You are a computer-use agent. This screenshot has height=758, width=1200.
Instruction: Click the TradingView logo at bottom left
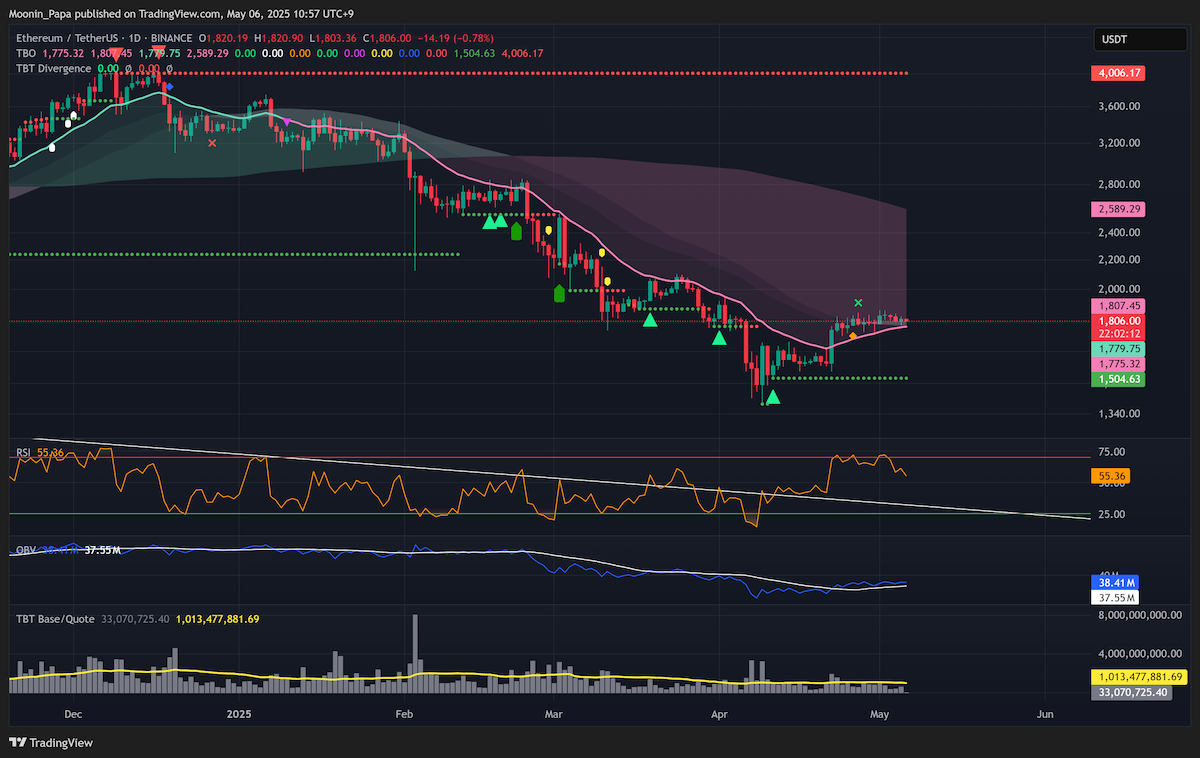tap(52, 742)
